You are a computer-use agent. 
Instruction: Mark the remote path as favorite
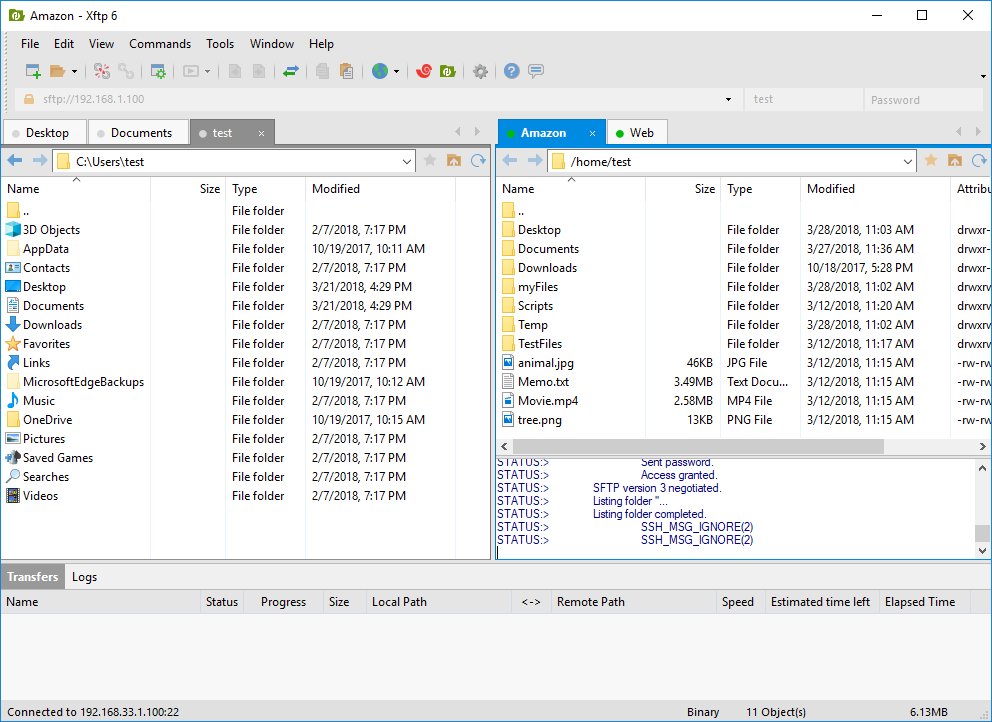point(928,160)
